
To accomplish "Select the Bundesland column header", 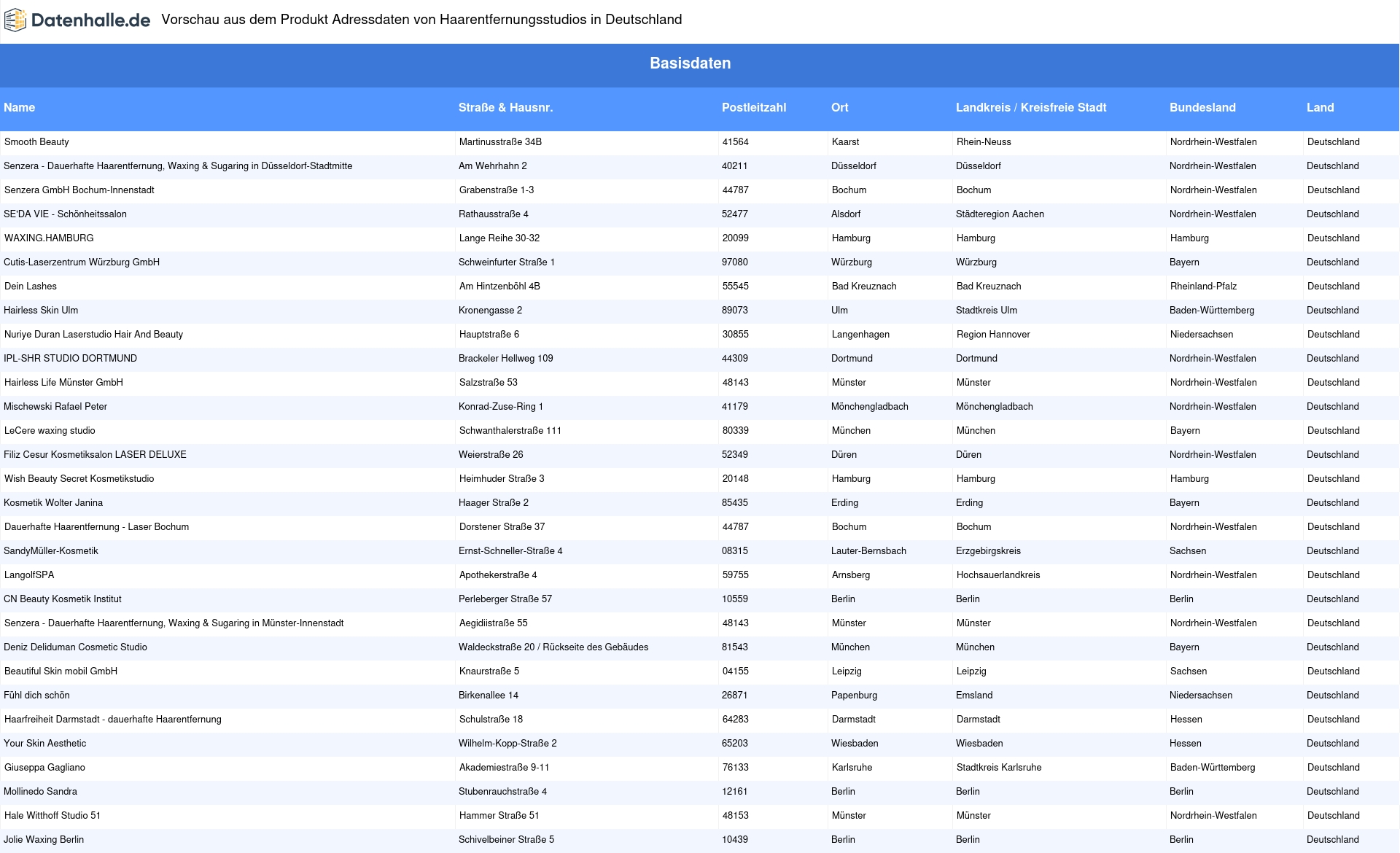I will (1202, 108).
